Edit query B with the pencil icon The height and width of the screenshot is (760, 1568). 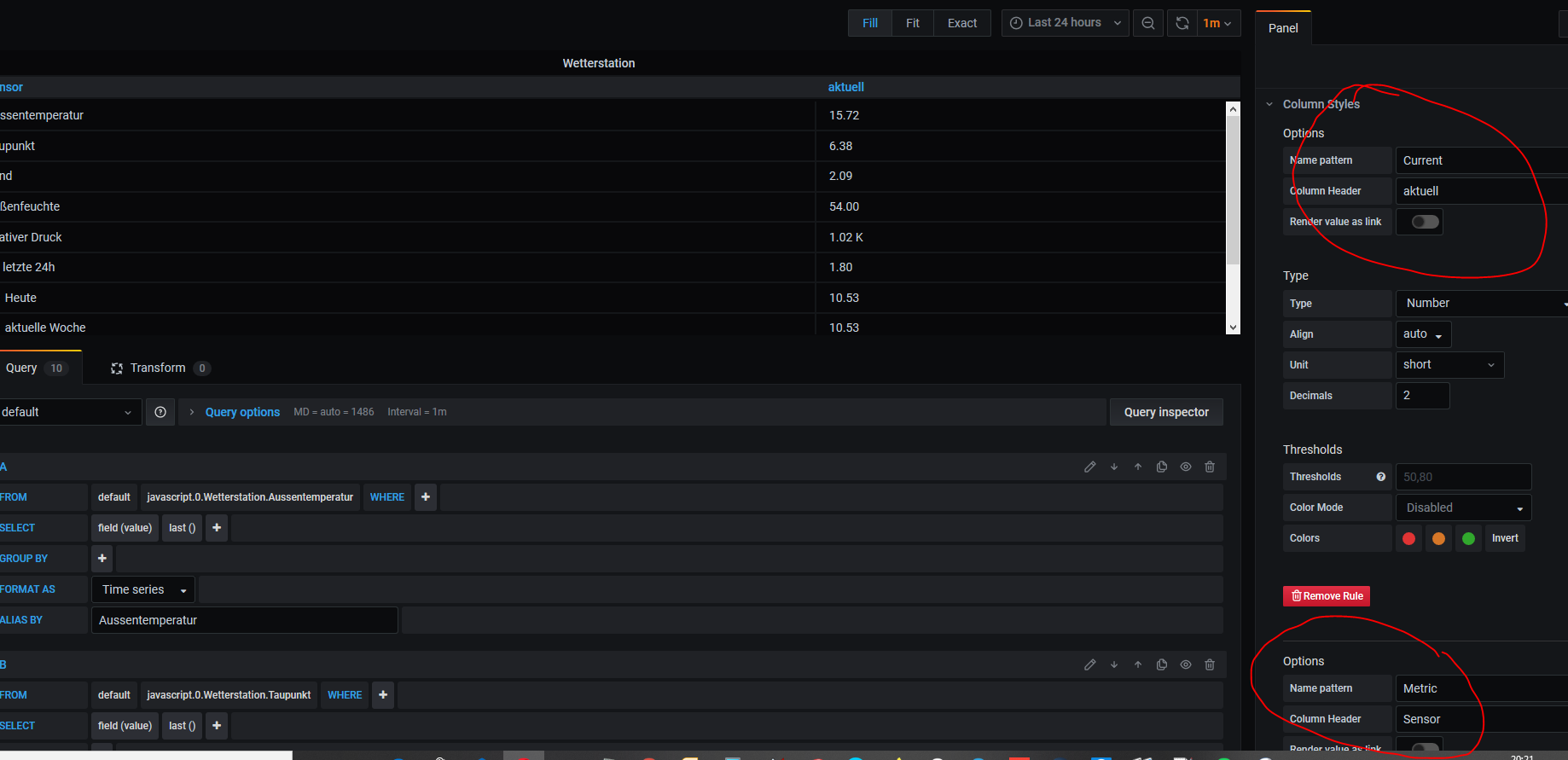(1089, 664)
